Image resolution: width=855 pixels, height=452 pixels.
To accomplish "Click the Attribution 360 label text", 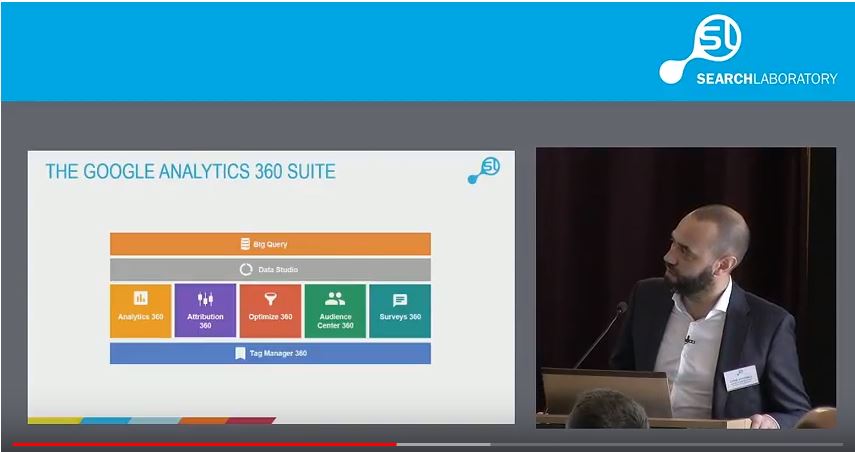I will (206, 321).
